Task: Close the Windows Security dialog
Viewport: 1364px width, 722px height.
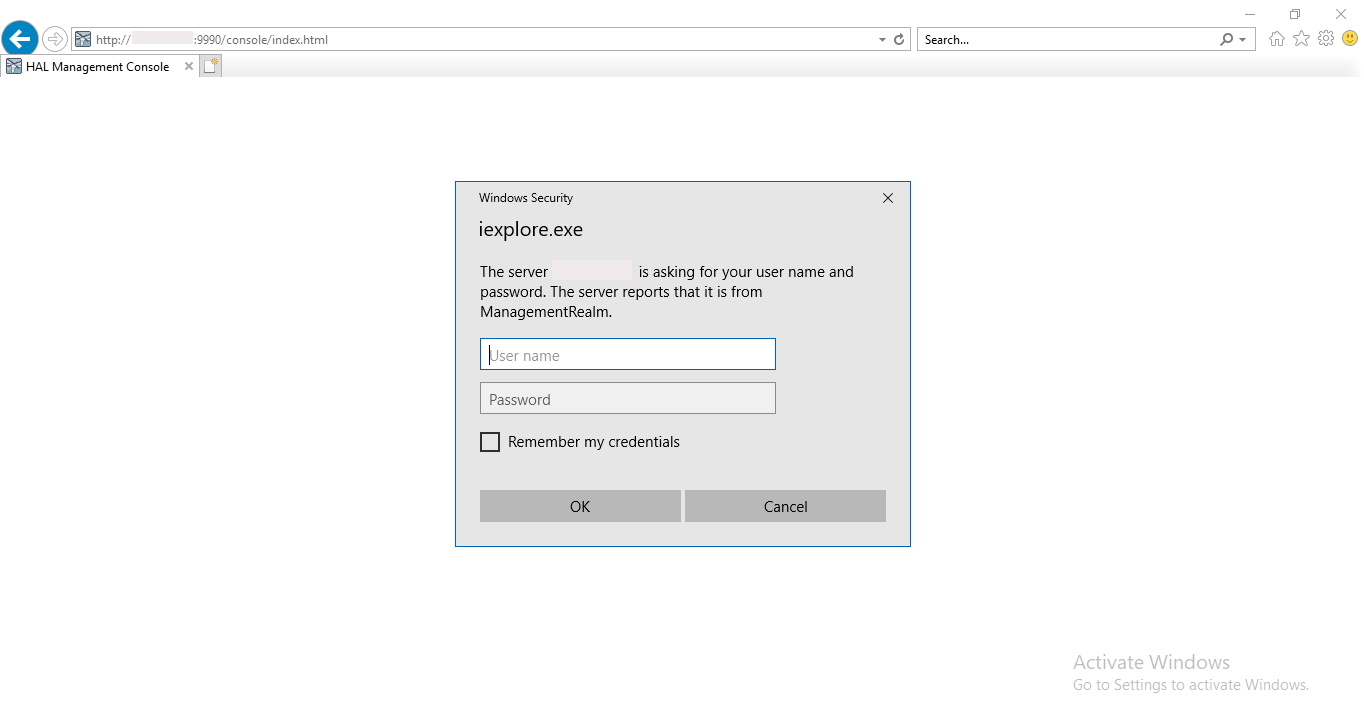Action: (x=888, y=198)
